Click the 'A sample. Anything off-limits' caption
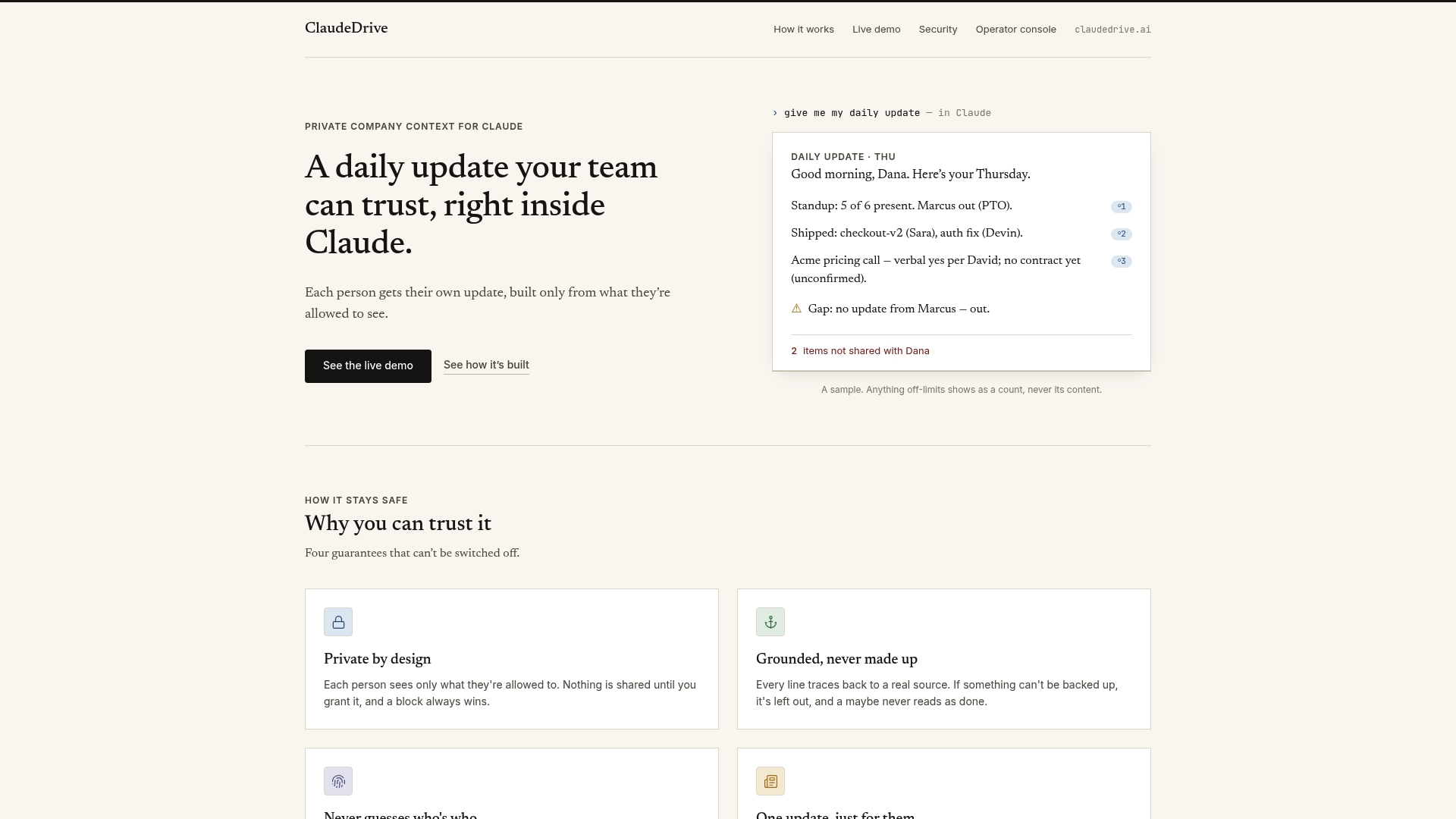The image size is (1456, 819). (962, 390)
